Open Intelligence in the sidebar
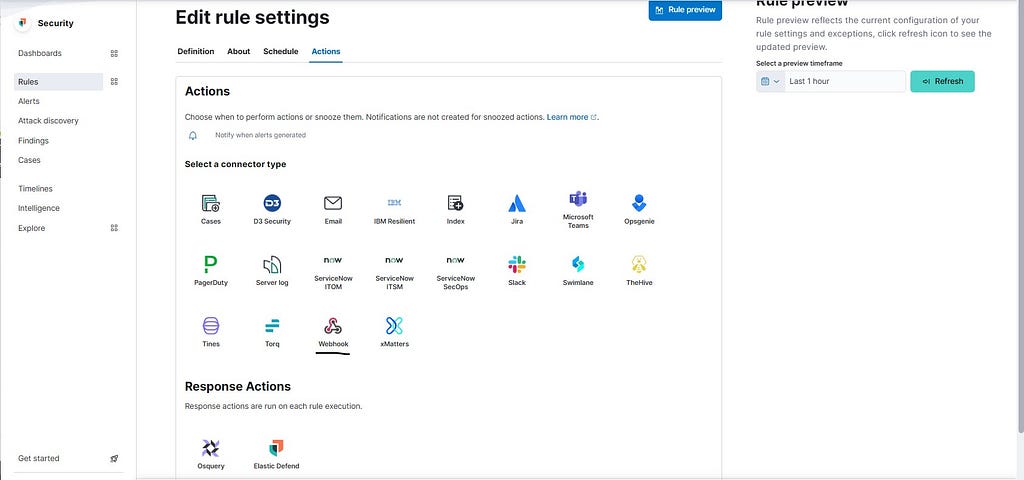The height and width of the screenshot is (480, 1024). click(x=39, y=208)
